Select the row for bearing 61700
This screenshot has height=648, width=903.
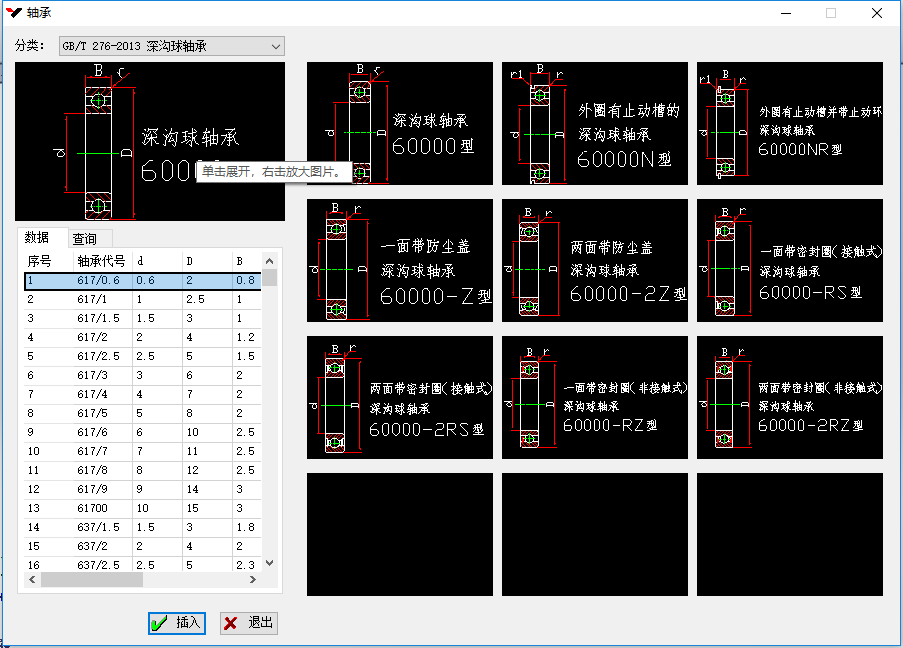[100, 508]
